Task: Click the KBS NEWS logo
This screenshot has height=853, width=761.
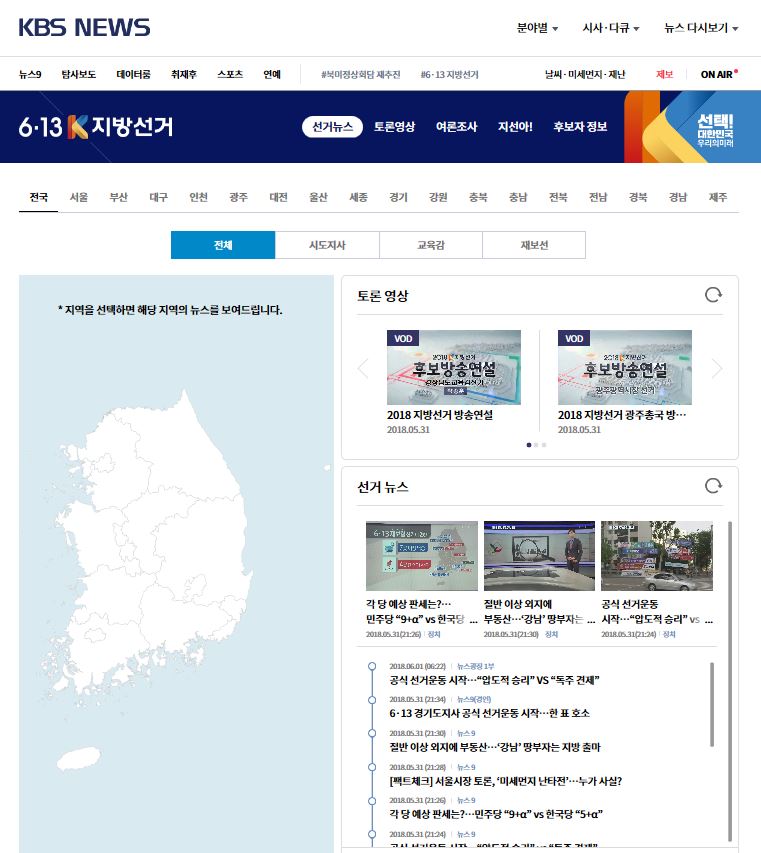Action: 84,27
